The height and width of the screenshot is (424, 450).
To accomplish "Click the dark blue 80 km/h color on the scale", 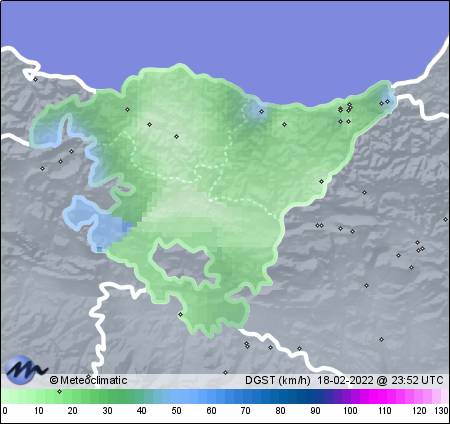I will coord(280,396).
